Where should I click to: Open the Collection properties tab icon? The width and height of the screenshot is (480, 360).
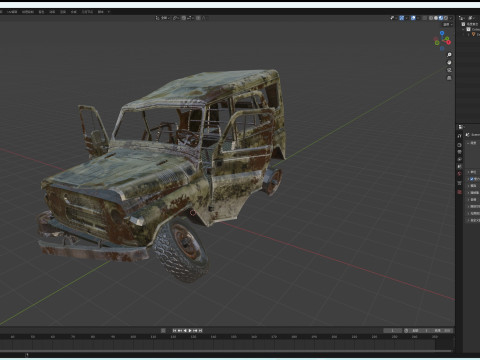(x=459, y=182)
